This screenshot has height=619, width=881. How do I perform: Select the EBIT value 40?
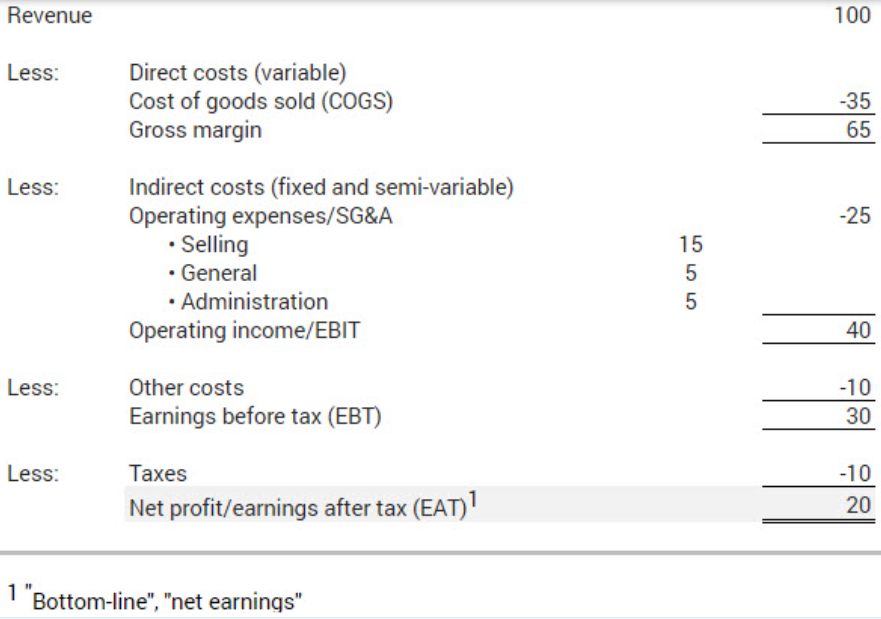click(x=858, y=331)
